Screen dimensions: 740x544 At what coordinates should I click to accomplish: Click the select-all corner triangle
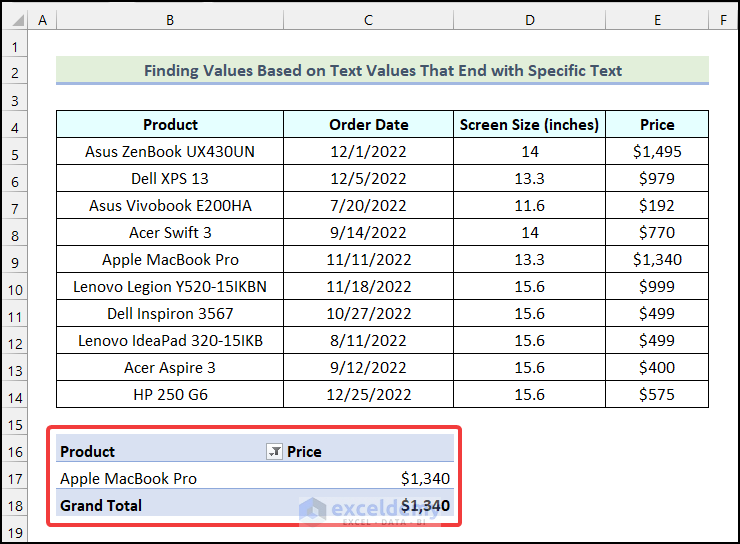[x=14, y=20]
